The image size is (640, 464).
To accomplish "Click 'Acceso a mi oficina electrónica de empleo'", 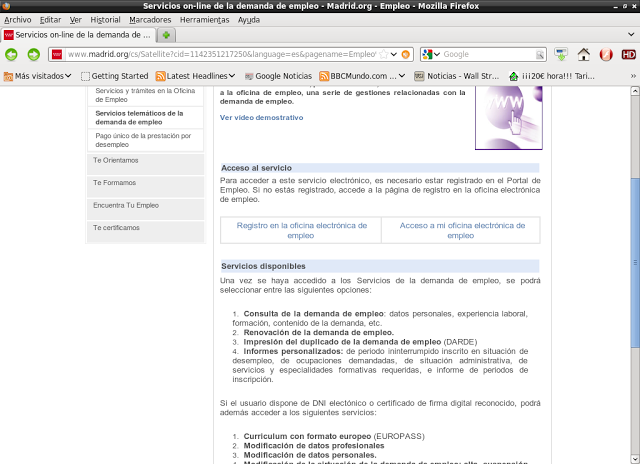I will click(460, 230).
